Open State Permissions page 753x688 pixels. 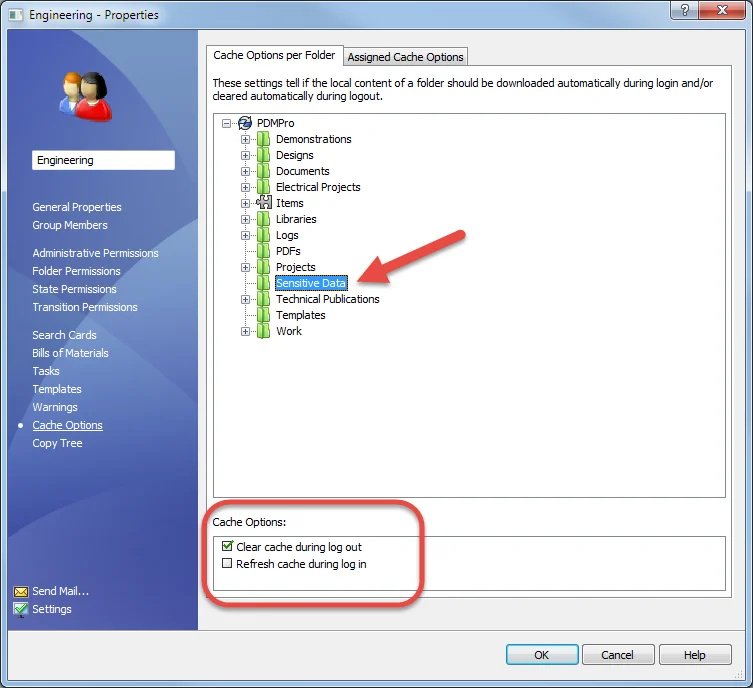[x=74, y=289]
